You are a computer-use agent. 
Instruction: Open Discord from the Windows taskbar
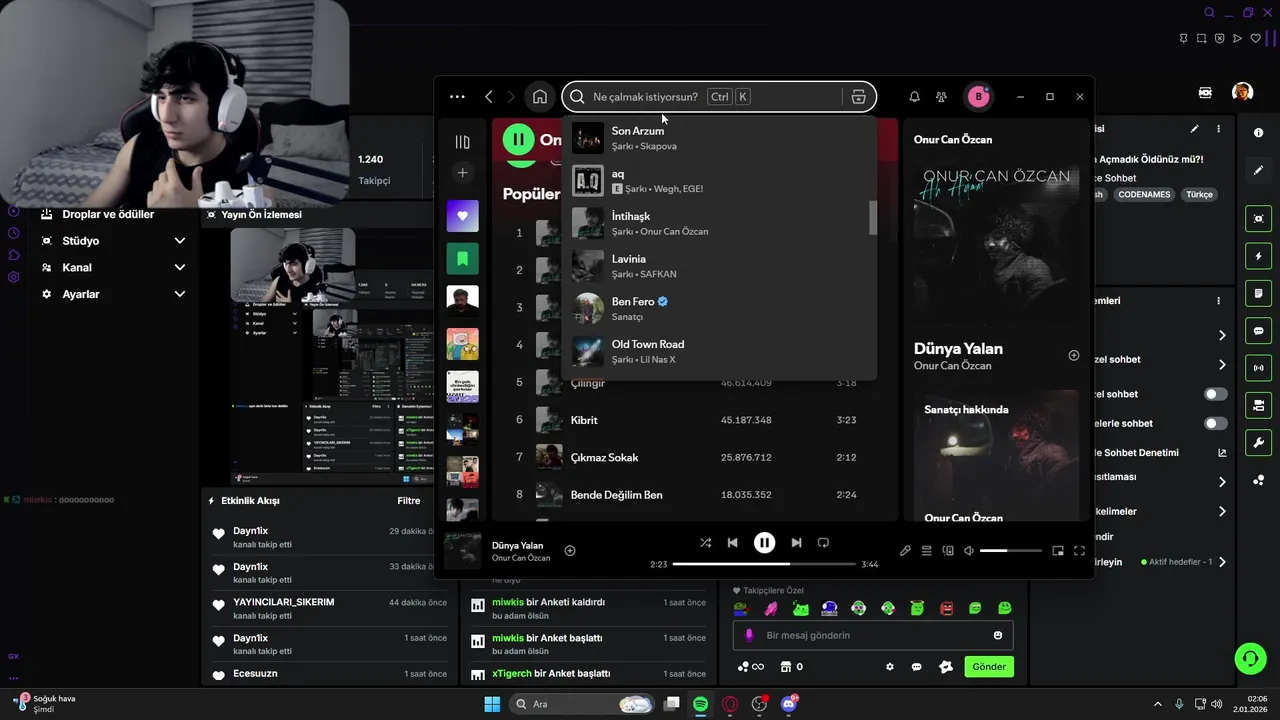[x=789, y=704]
